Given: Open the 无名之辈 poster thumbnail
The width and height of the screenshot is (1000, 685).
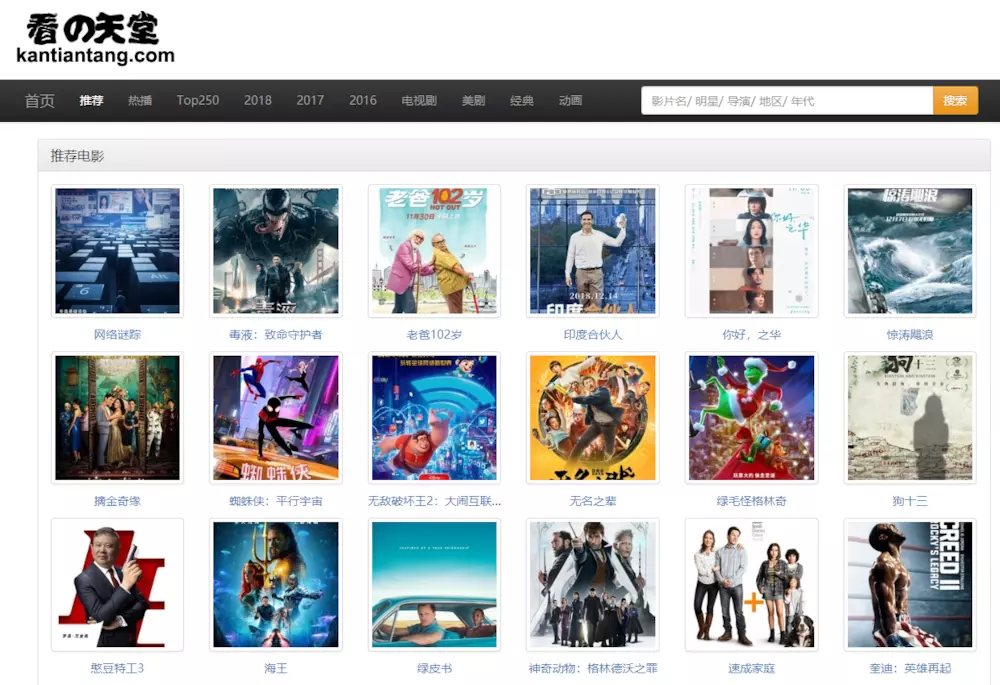Looking at the screenshot, I should tap(592, 418).
